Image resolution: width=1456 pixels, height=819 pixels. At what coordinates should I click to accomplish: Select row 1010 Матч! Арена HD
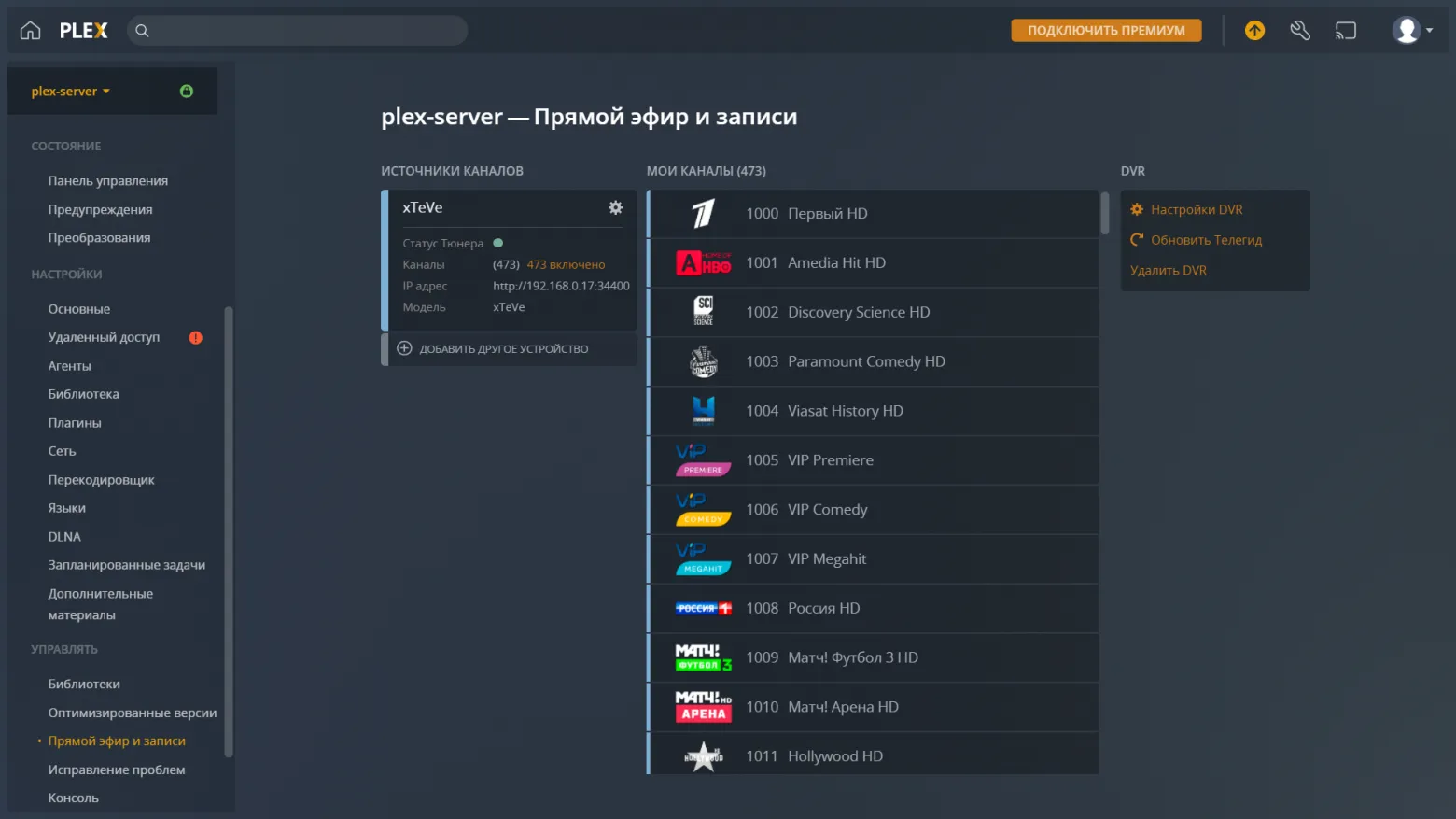[873, 707]
